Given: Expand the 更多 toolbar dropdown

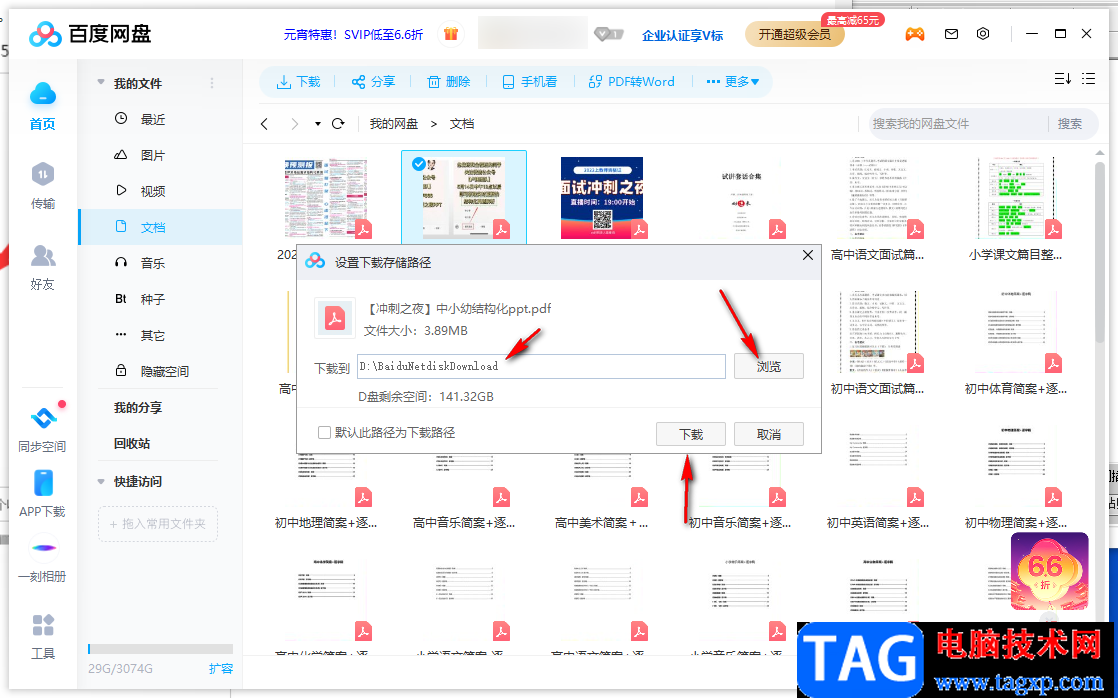Looking at the screenshot, I should (x=732, y=82).
